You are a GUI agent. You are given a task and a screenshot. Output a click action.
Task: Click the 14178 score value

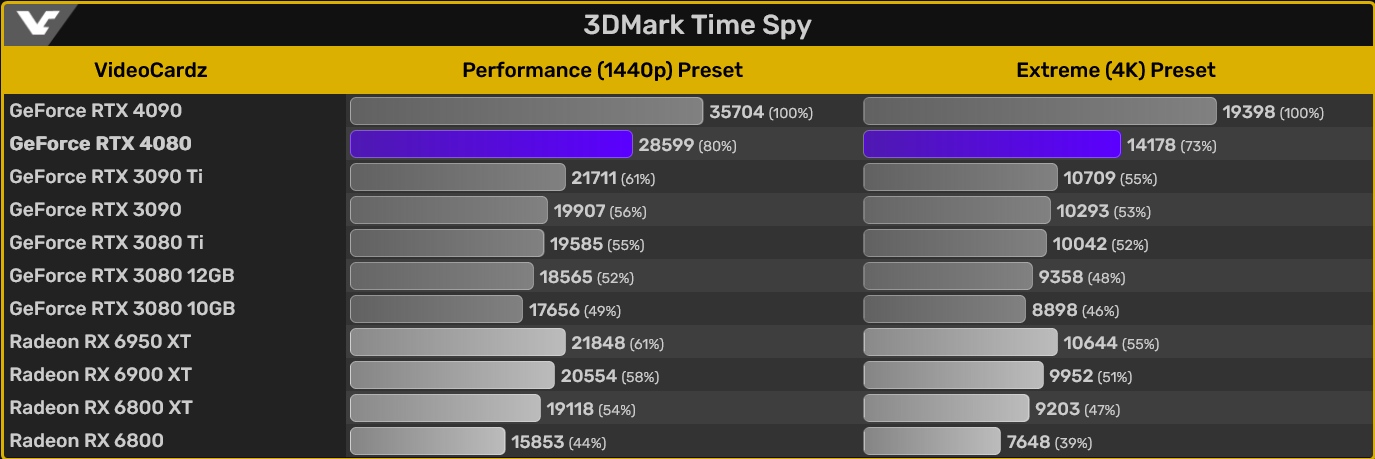(x=1151, y=145)
